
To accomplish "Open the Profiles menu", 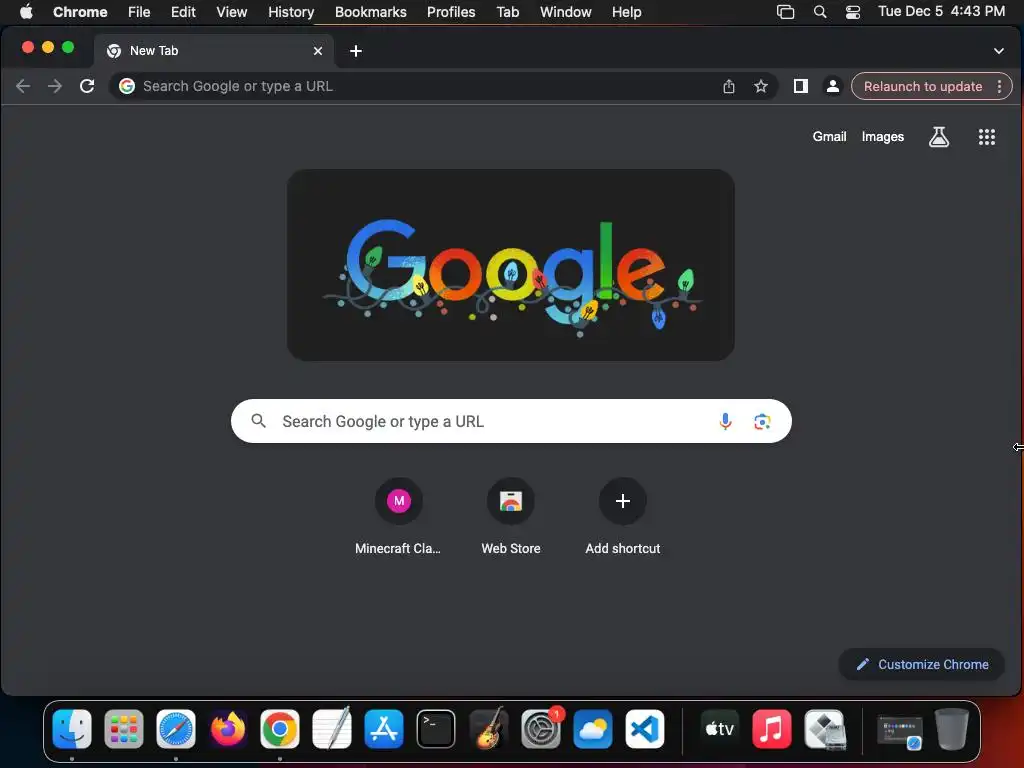I will click(451, 12).
